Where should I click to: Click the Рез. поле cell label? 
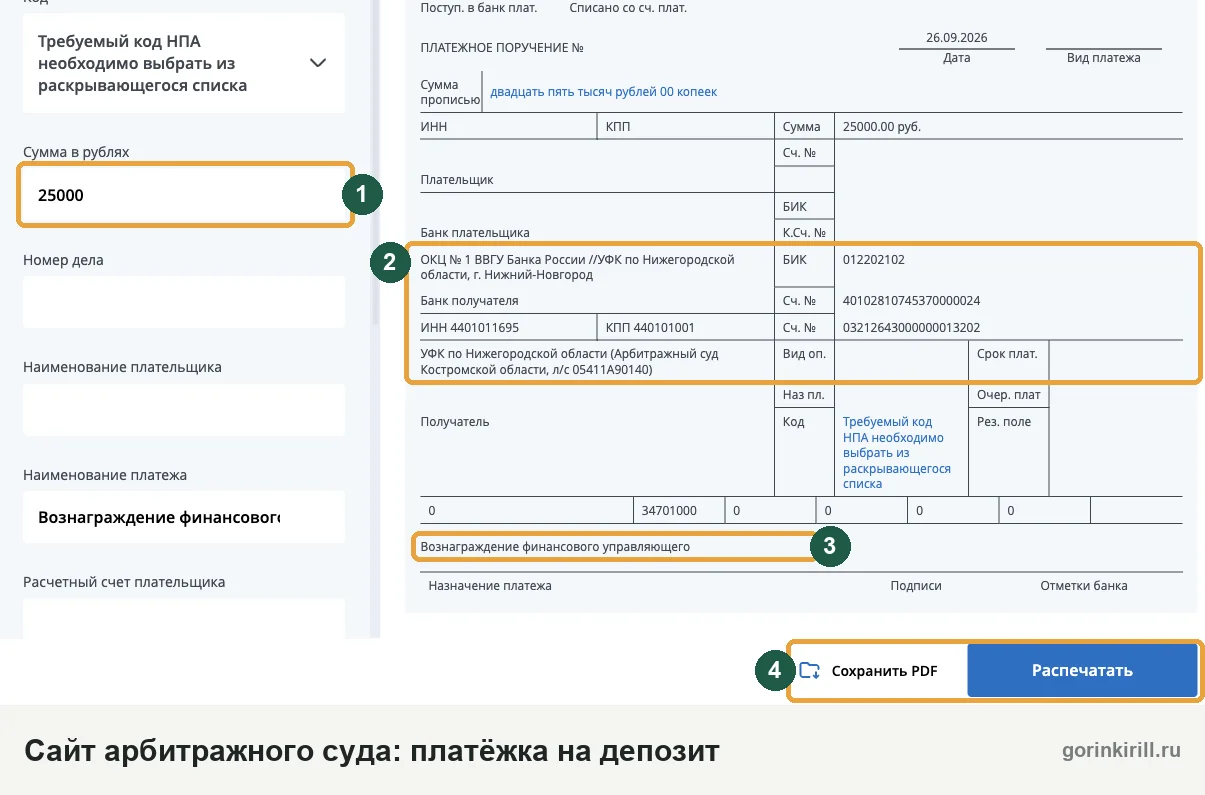pos(1003,422)
